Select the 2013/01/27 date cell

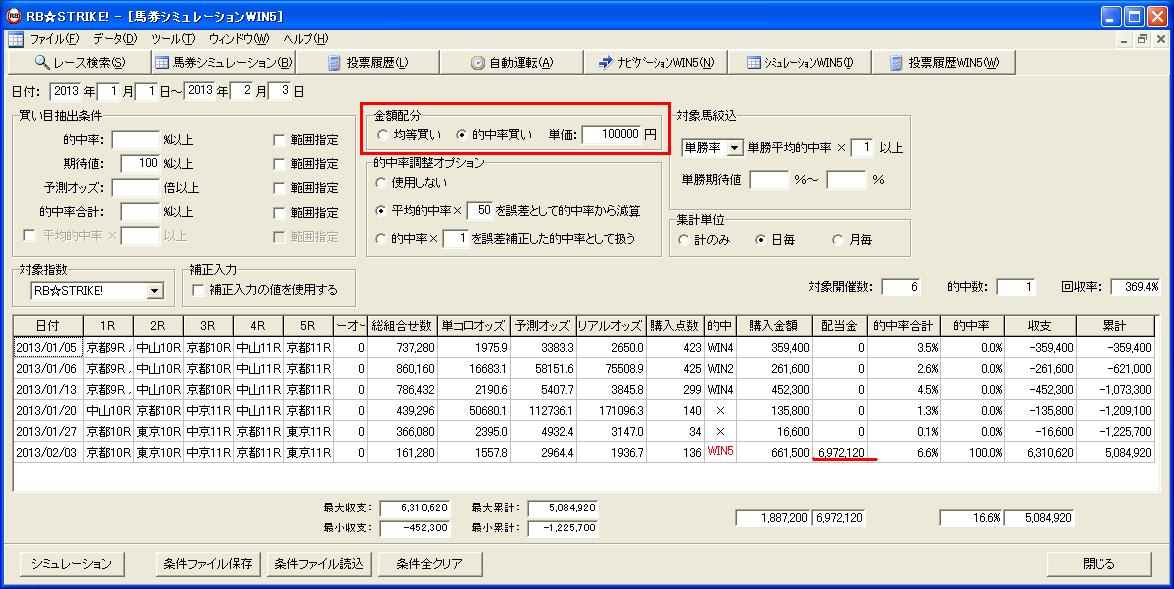46,432
